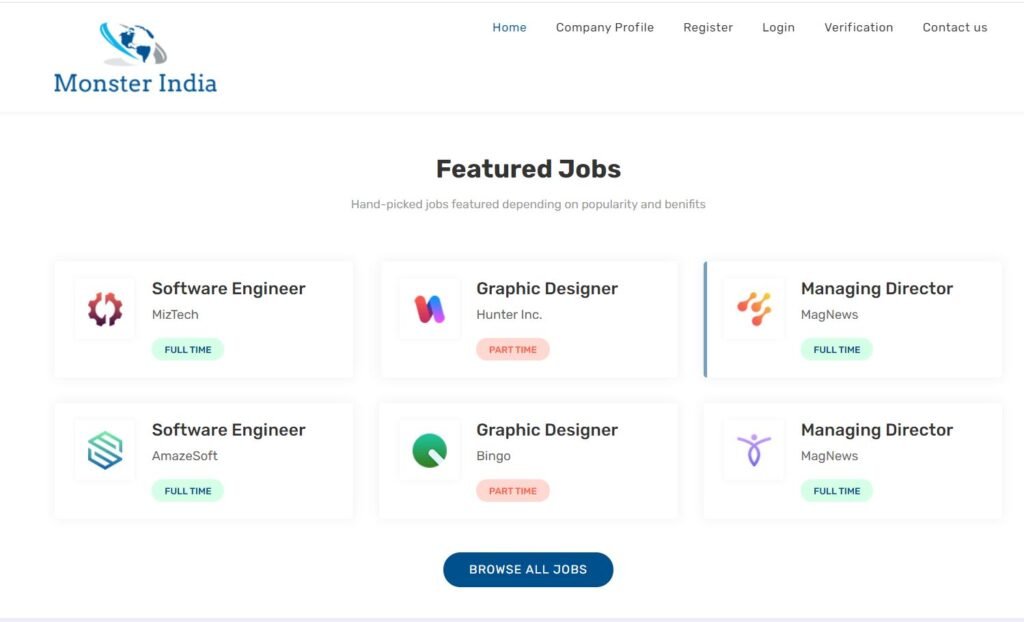Open the MizTech Software Engineer job title

pos(229,289)
